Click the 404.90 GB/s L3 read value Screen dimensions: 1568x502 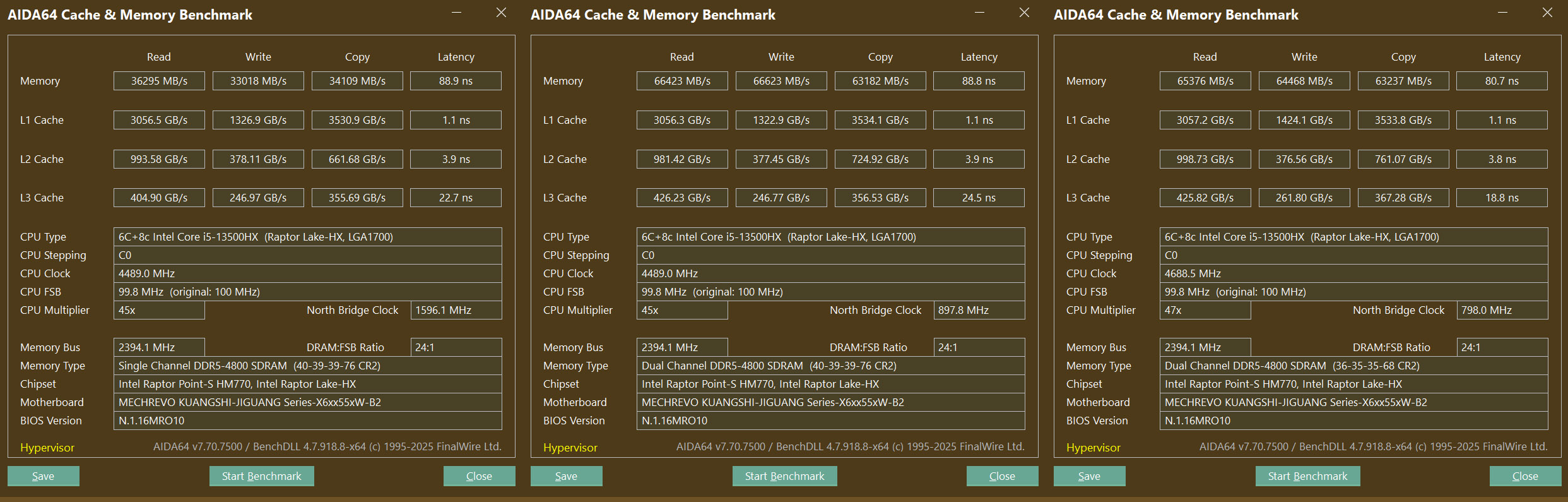(x=159, y=198)
